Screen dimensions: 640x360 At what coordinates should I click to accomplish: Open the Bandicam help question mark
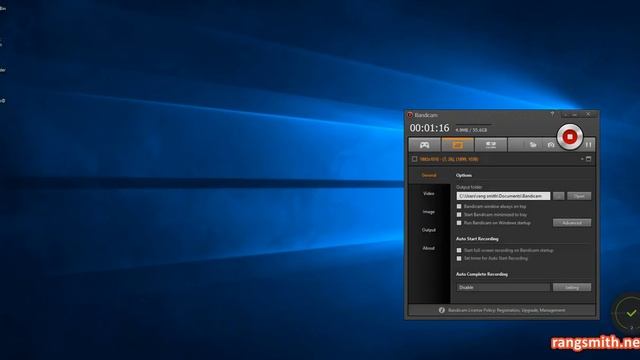click(552, 114)
